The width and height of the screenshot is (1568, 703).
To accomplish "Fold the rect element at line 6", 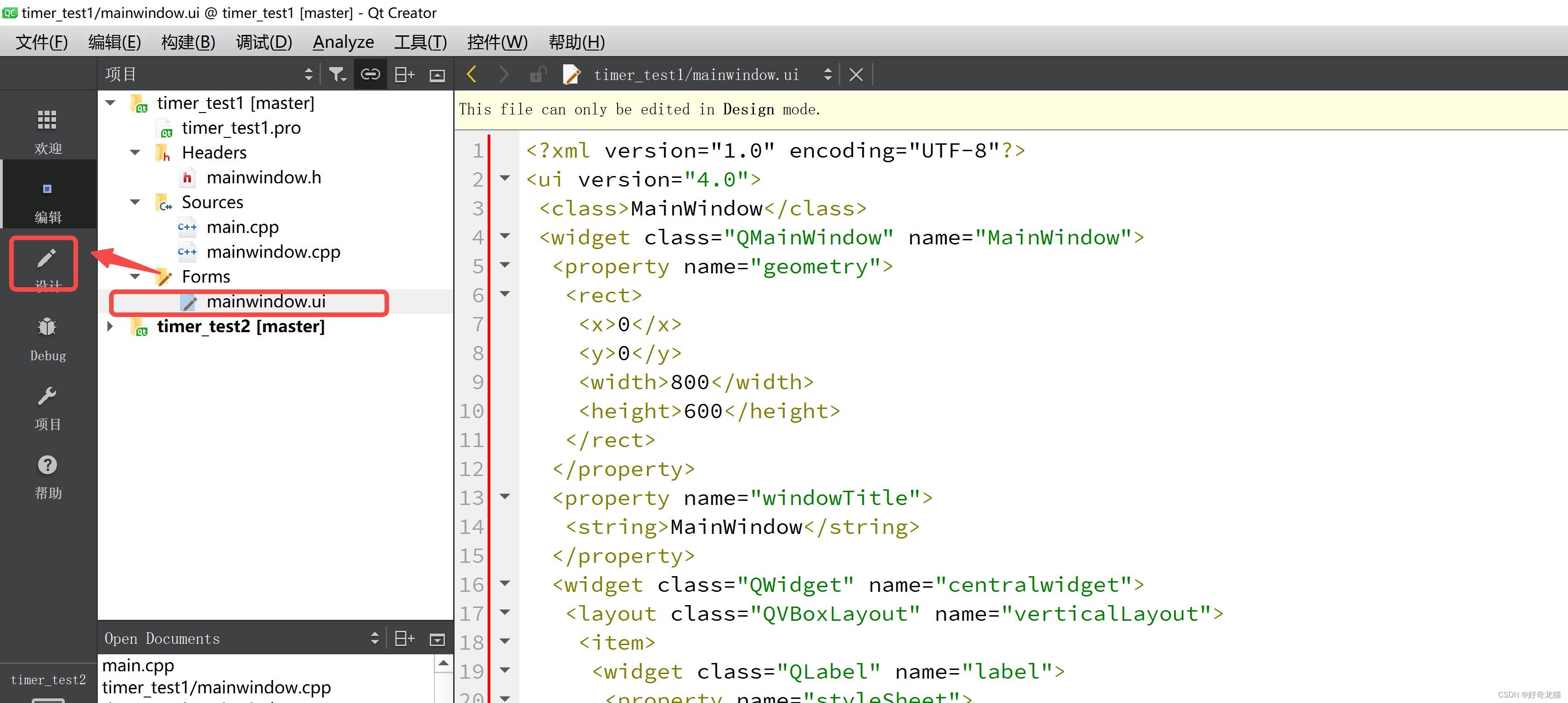I will [505, 294].
